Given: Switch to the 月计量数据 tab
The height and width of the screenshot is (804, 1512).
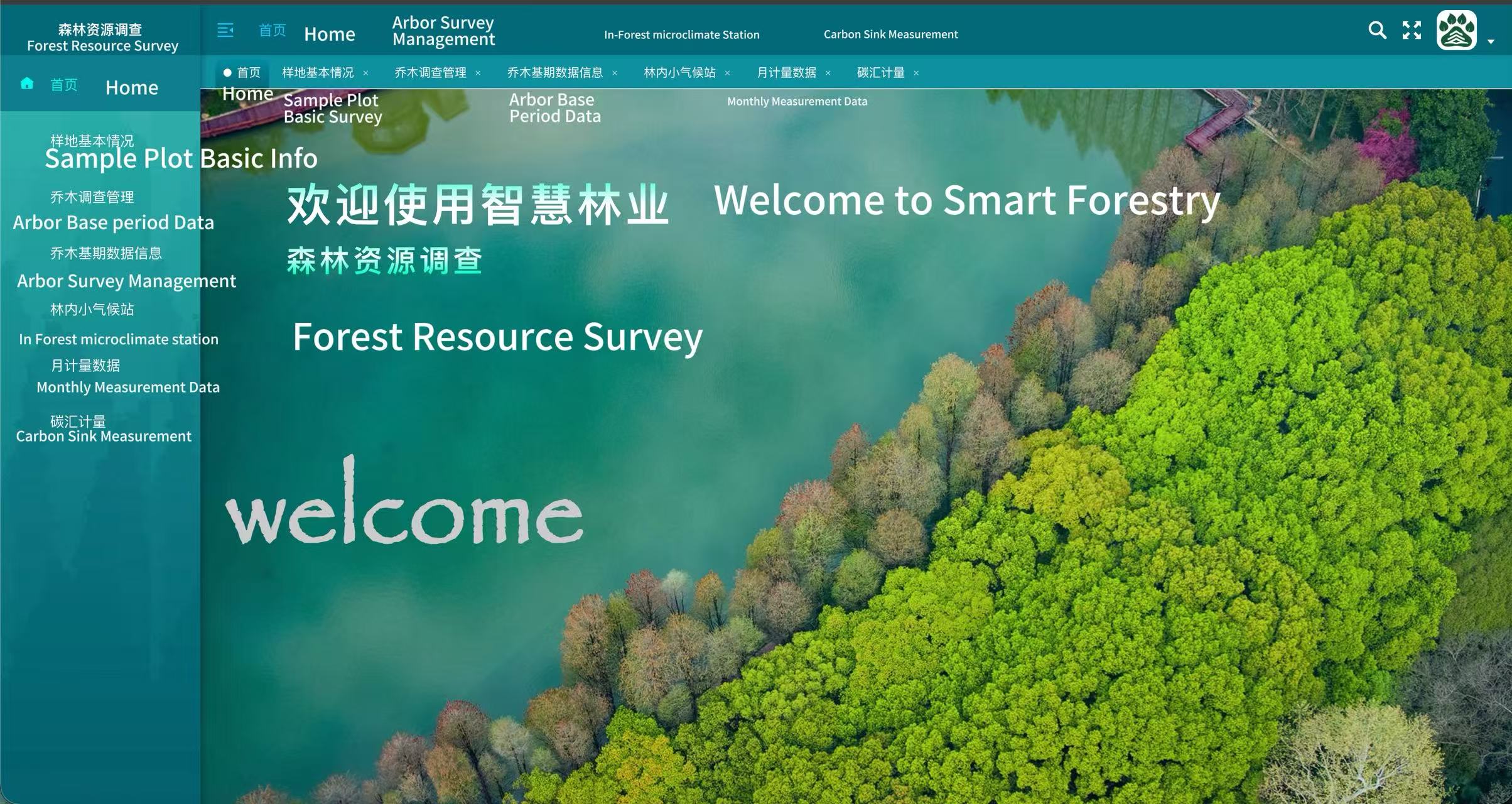Looking at the screenshot, I should [x=787, y=73].
